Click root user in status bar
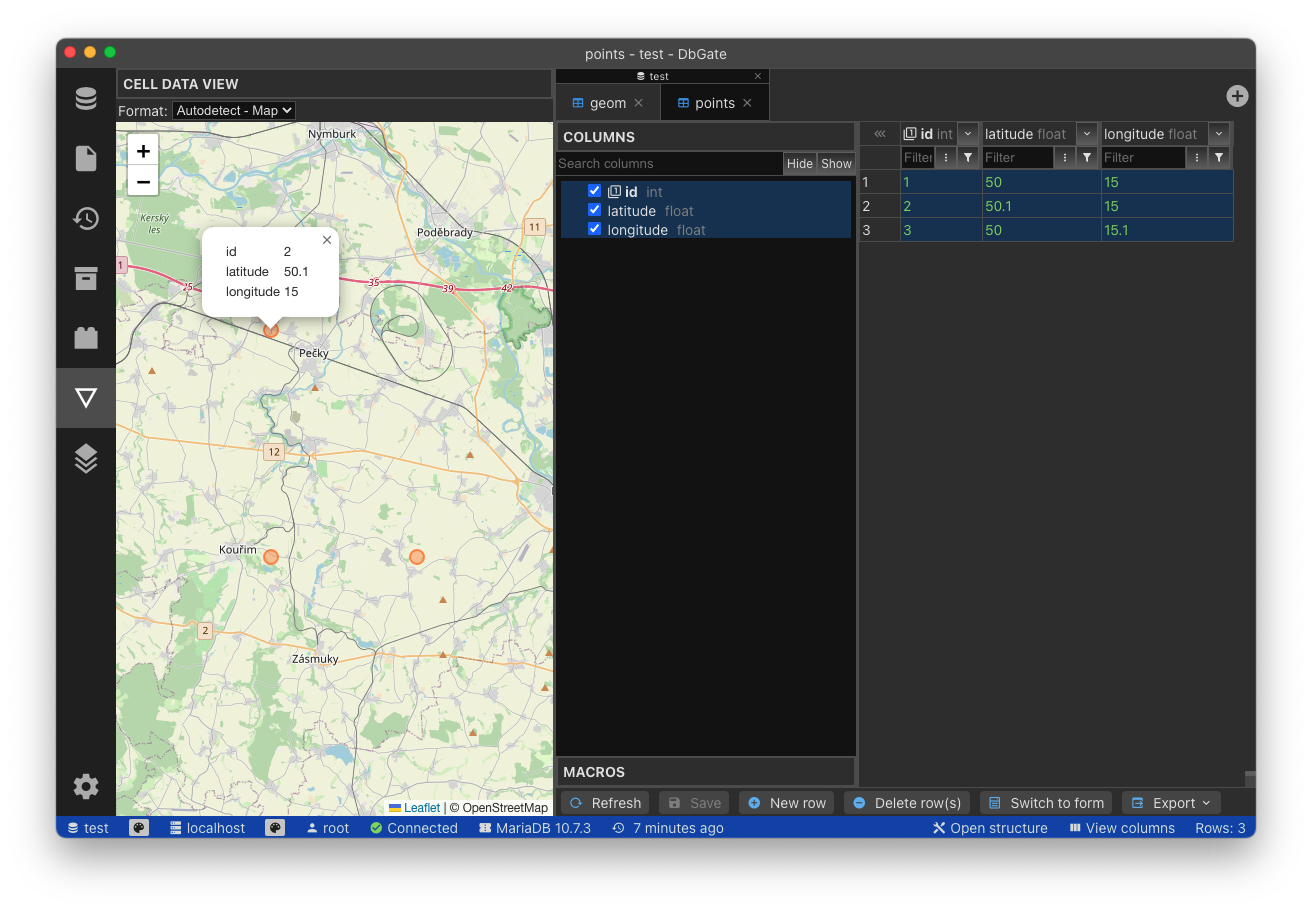1312x912 pixels. coord(328,828)
